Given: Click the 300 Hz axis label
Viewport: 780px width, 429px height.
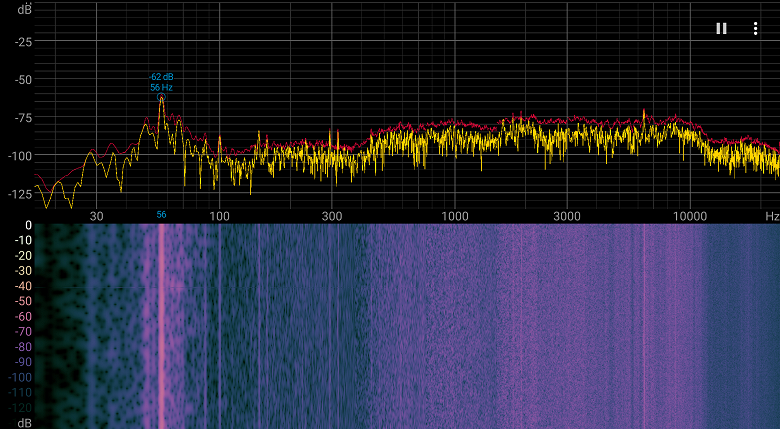Looking at the screenshot, I should coord(332,216).
